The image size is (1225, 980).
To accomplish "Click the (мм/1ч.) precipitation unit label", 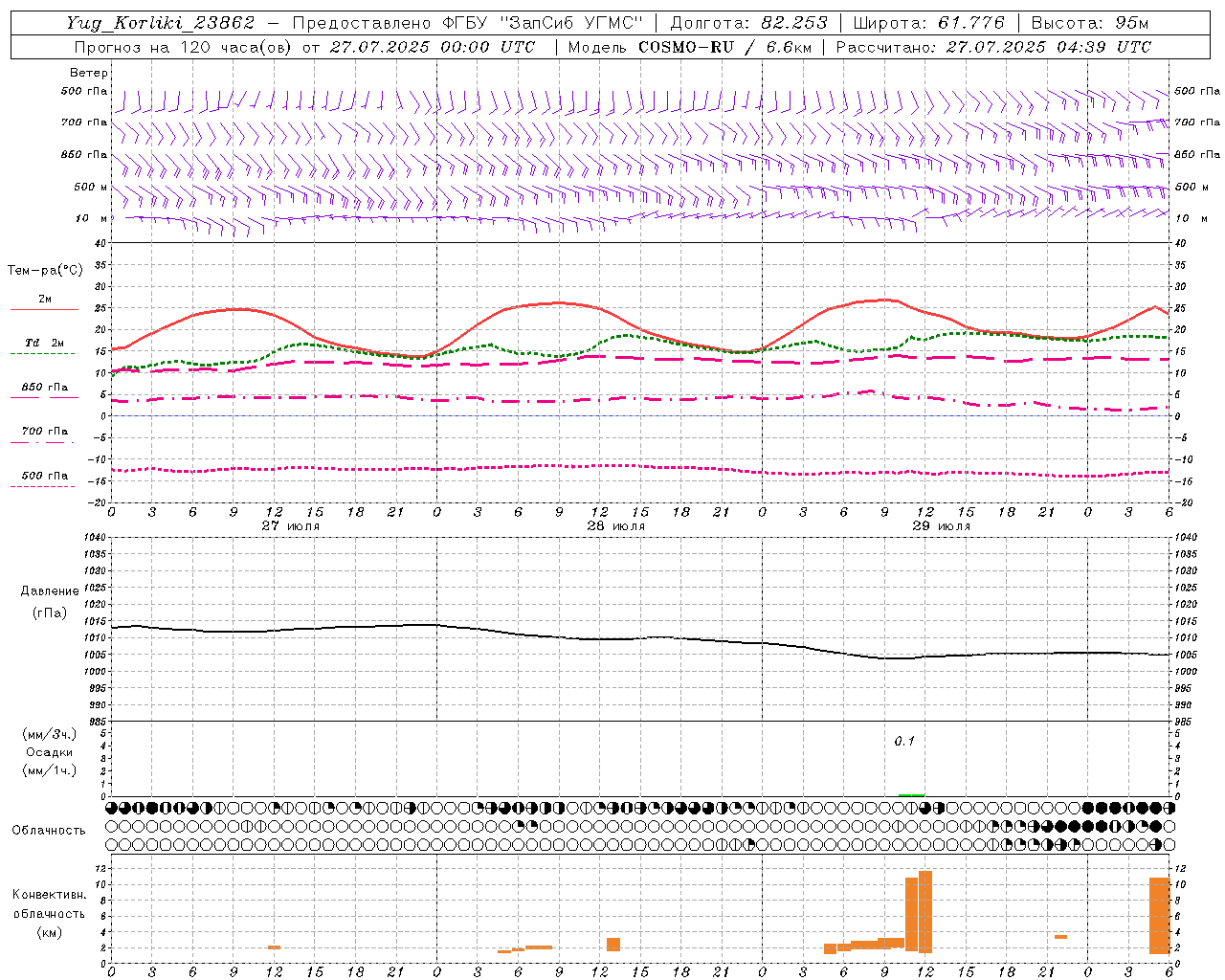I will coord(50,770).
